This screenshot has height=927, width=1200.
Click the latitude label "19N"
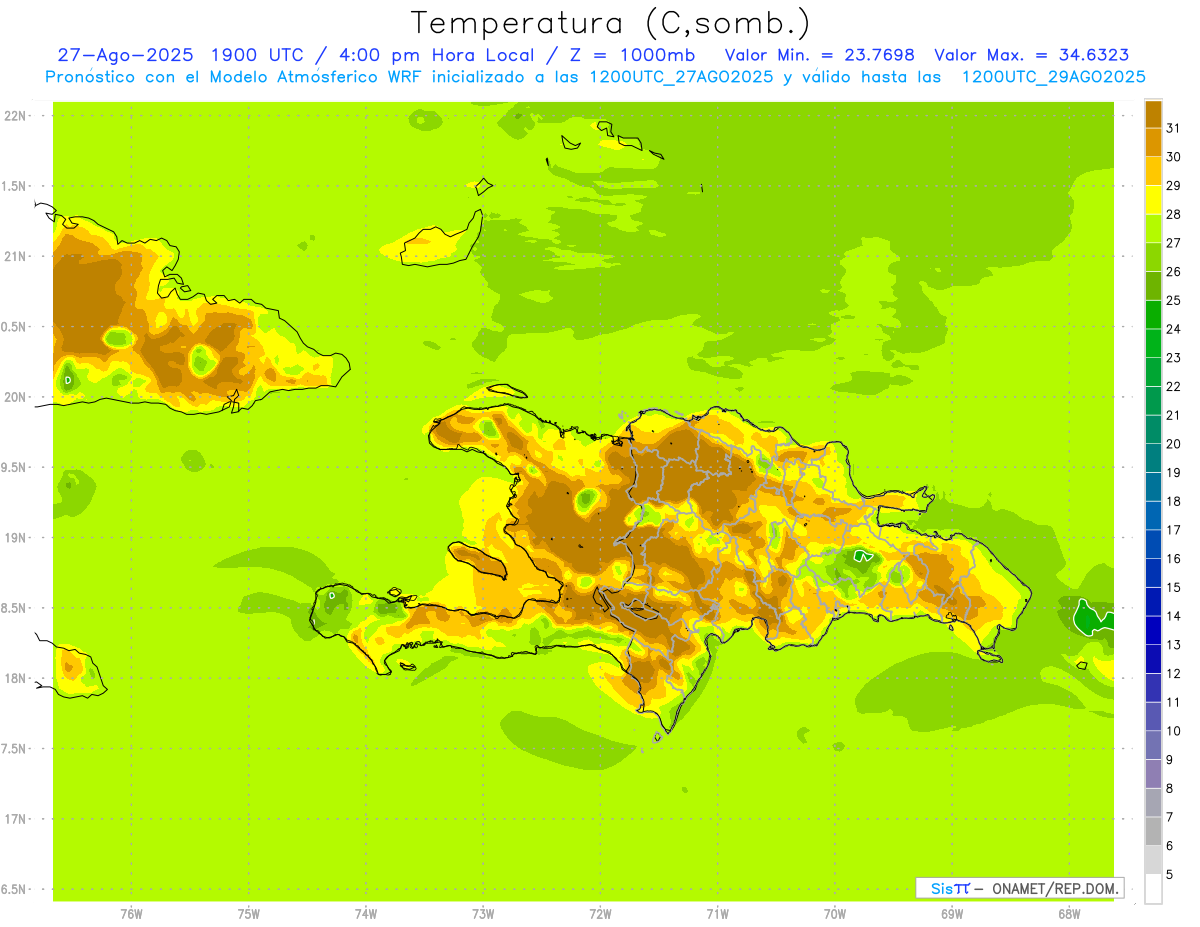point(16,538)
